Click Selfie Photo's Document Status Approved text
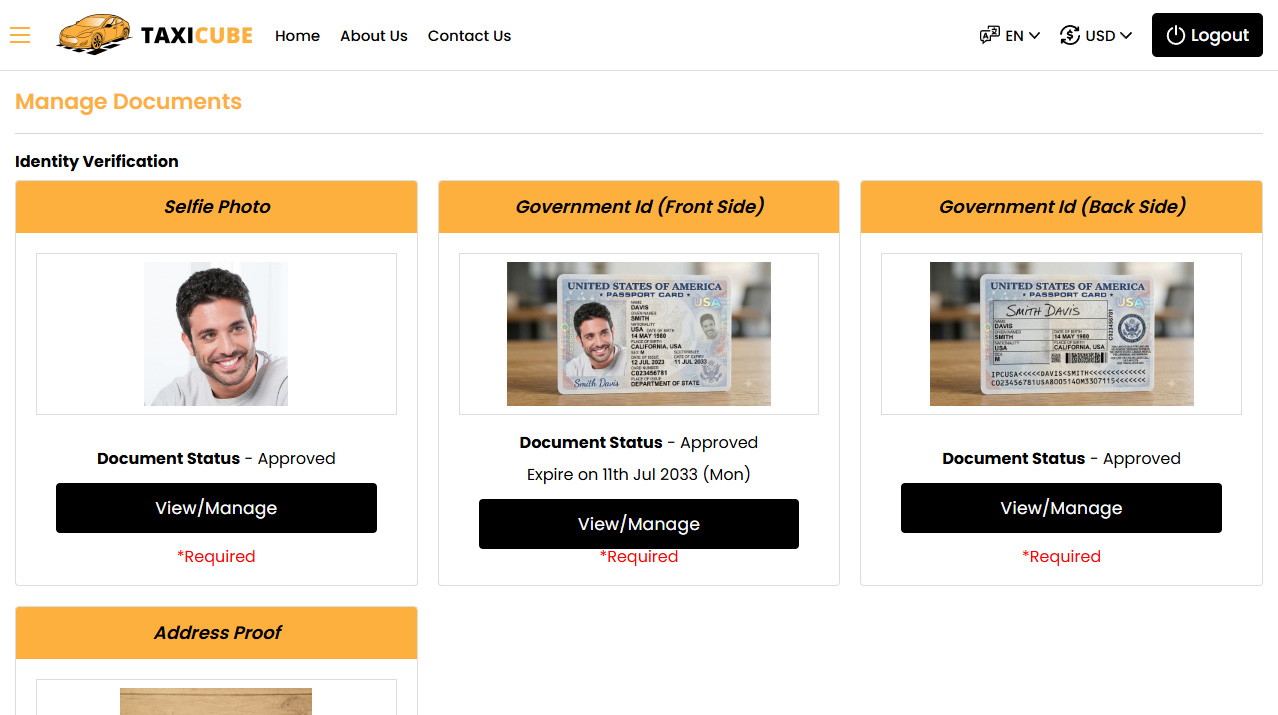Screen dimensions: 1278x715 click(216, 459)
